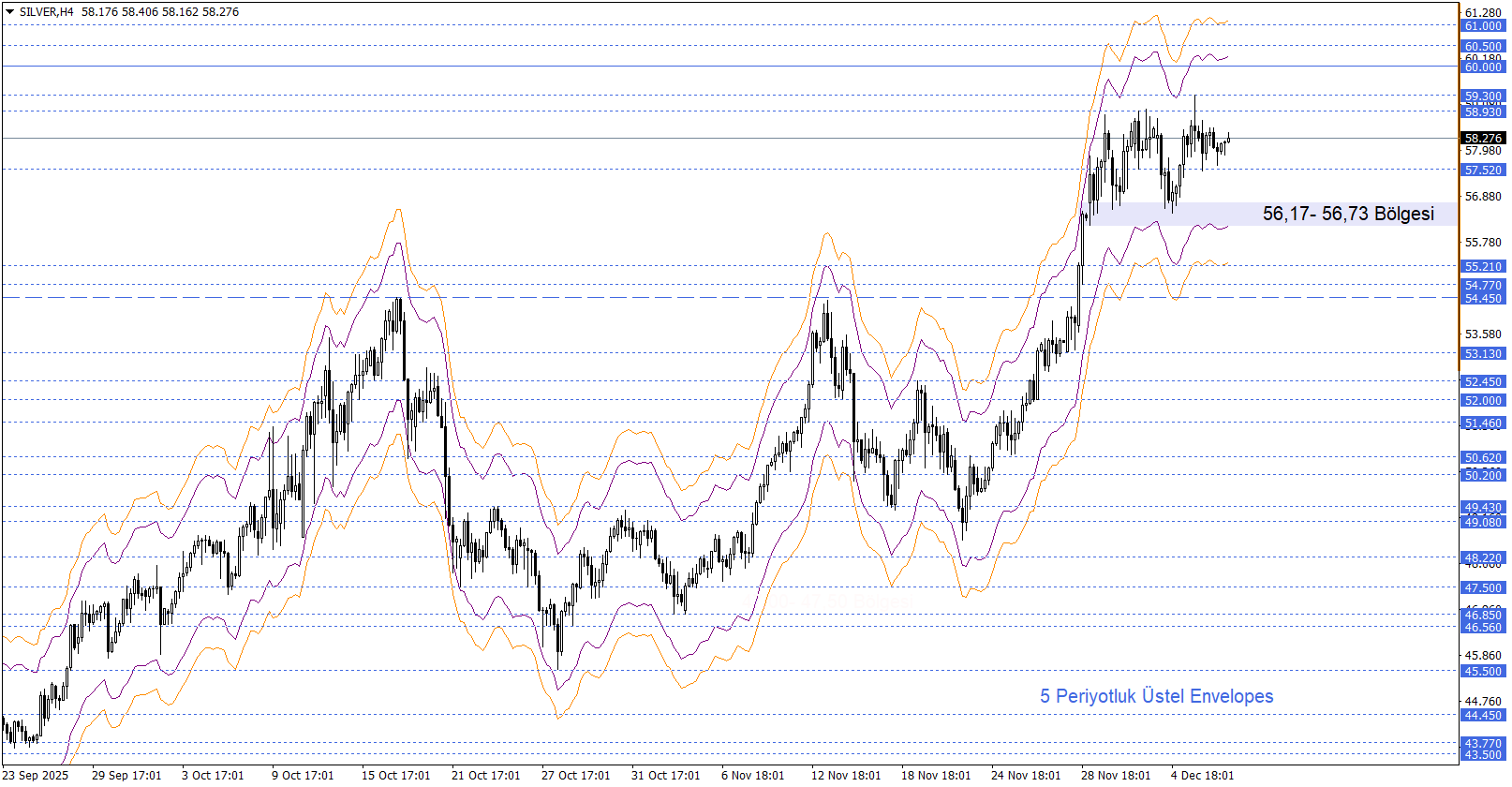Select the 57.520 level label on axis
Image resolution: width=1512 pixels, height=787 pixels.
tap(1483, 171)
